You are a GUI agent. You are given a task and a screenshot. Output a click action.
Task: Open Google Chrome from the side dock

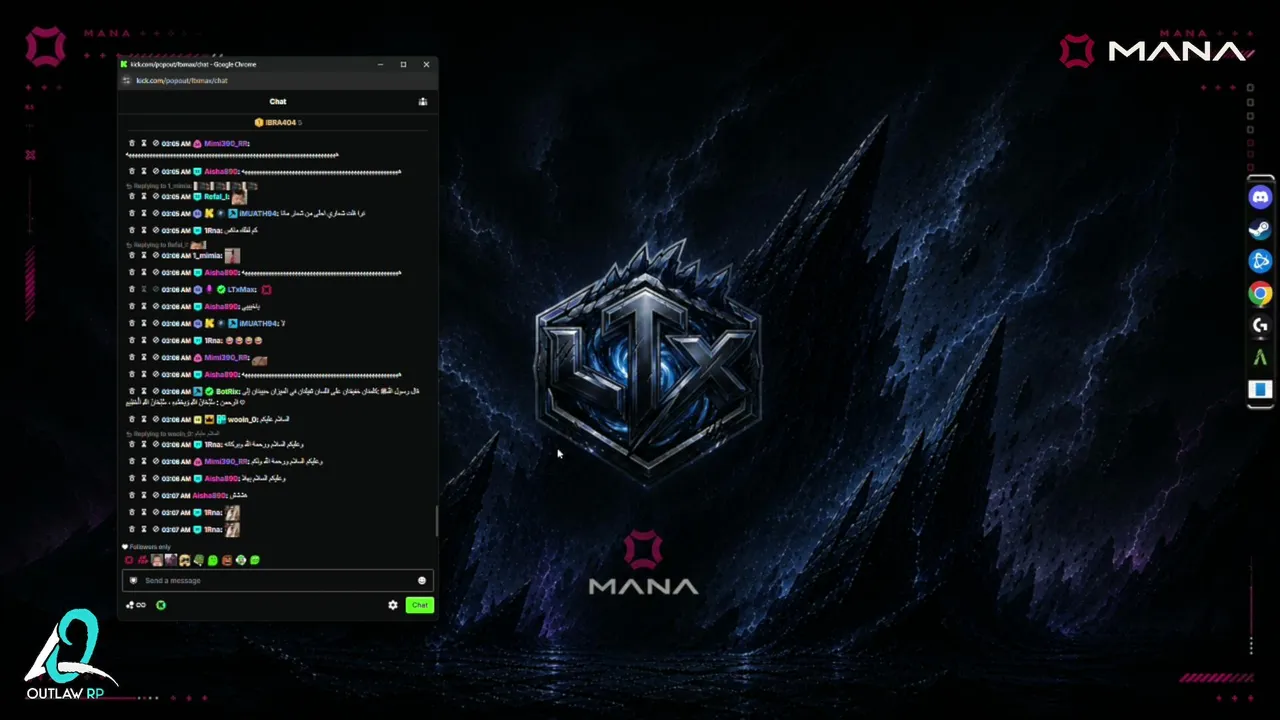[x=1260, y=293]
